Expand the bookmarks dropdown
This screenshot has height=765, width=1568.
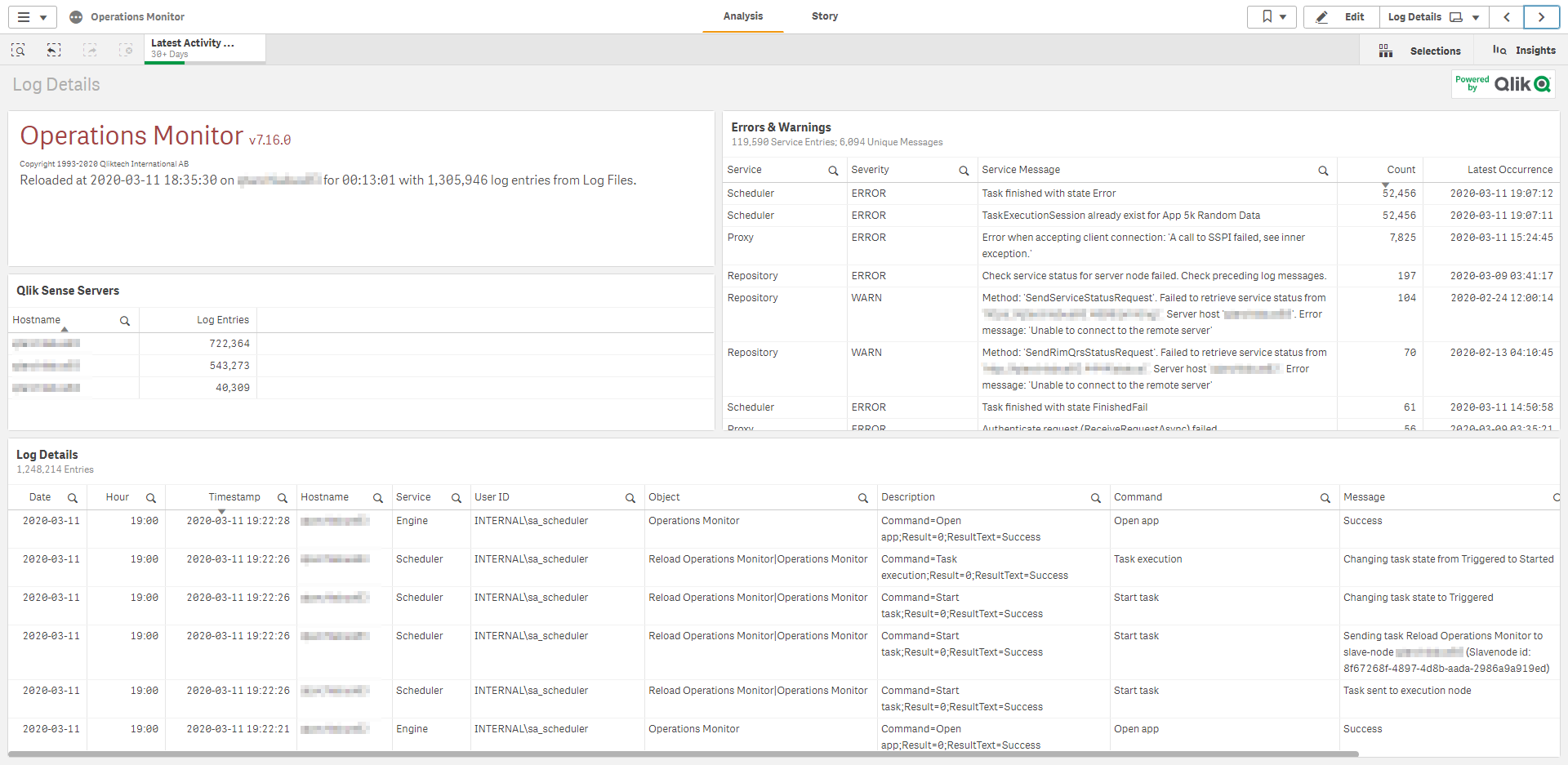(1272, 17)
